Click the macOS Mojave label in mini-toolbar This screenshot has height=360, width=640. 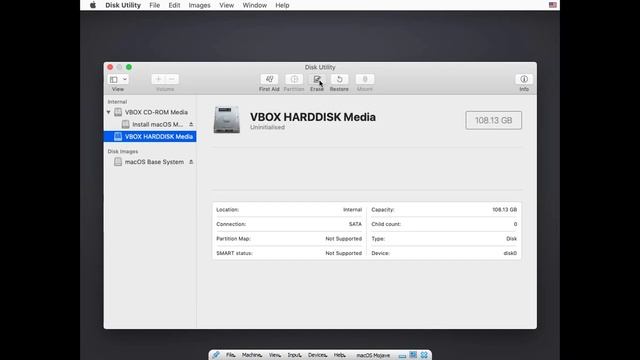pyautogui.click(x=373, y=355)
